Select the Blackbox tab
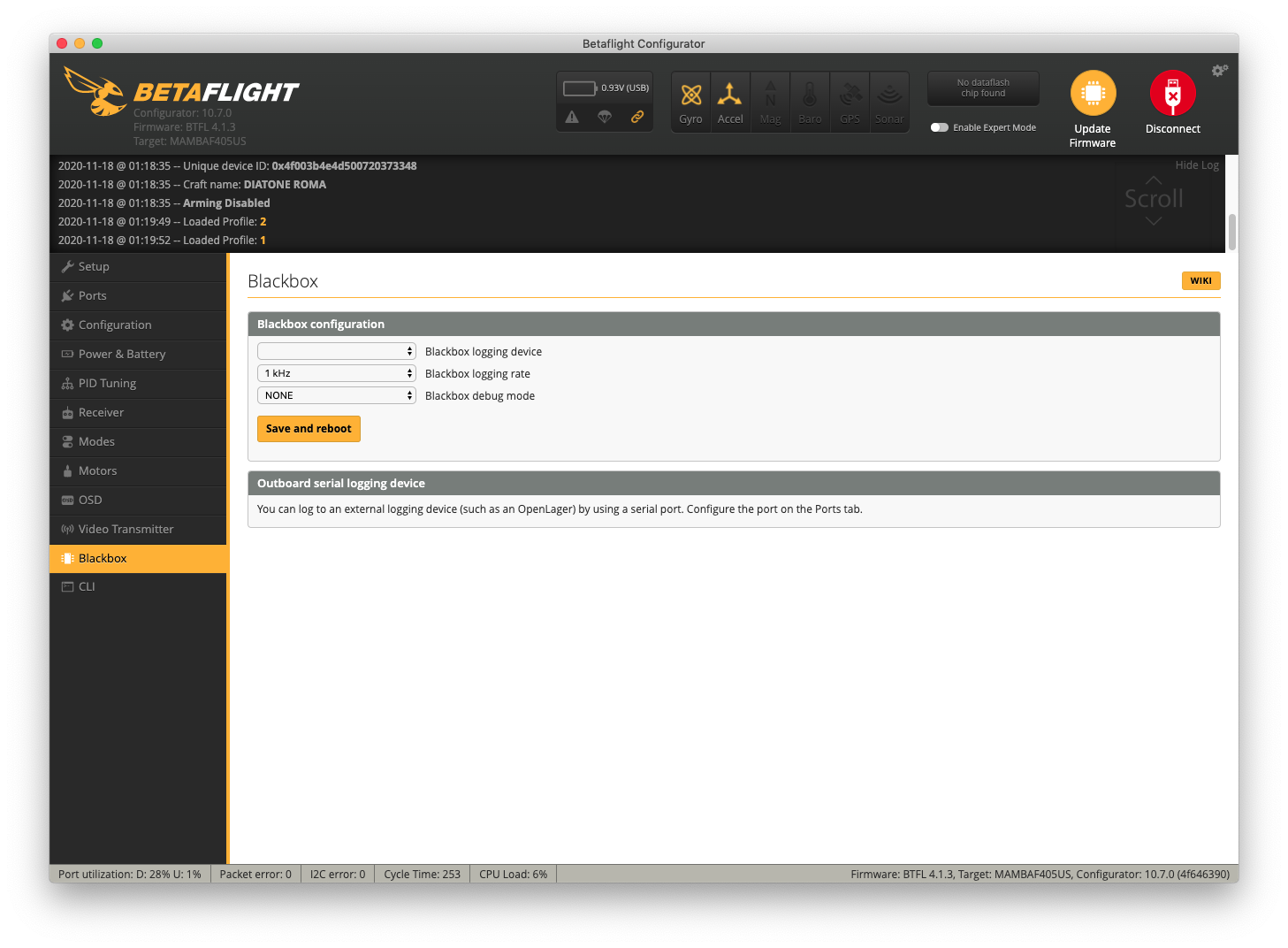The image size is (1288, 948). [x=138, y=558]
